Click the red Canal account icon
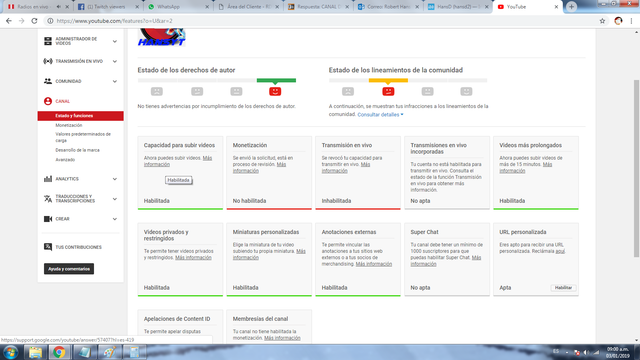The image size is (640, 360). pos(48,101)
